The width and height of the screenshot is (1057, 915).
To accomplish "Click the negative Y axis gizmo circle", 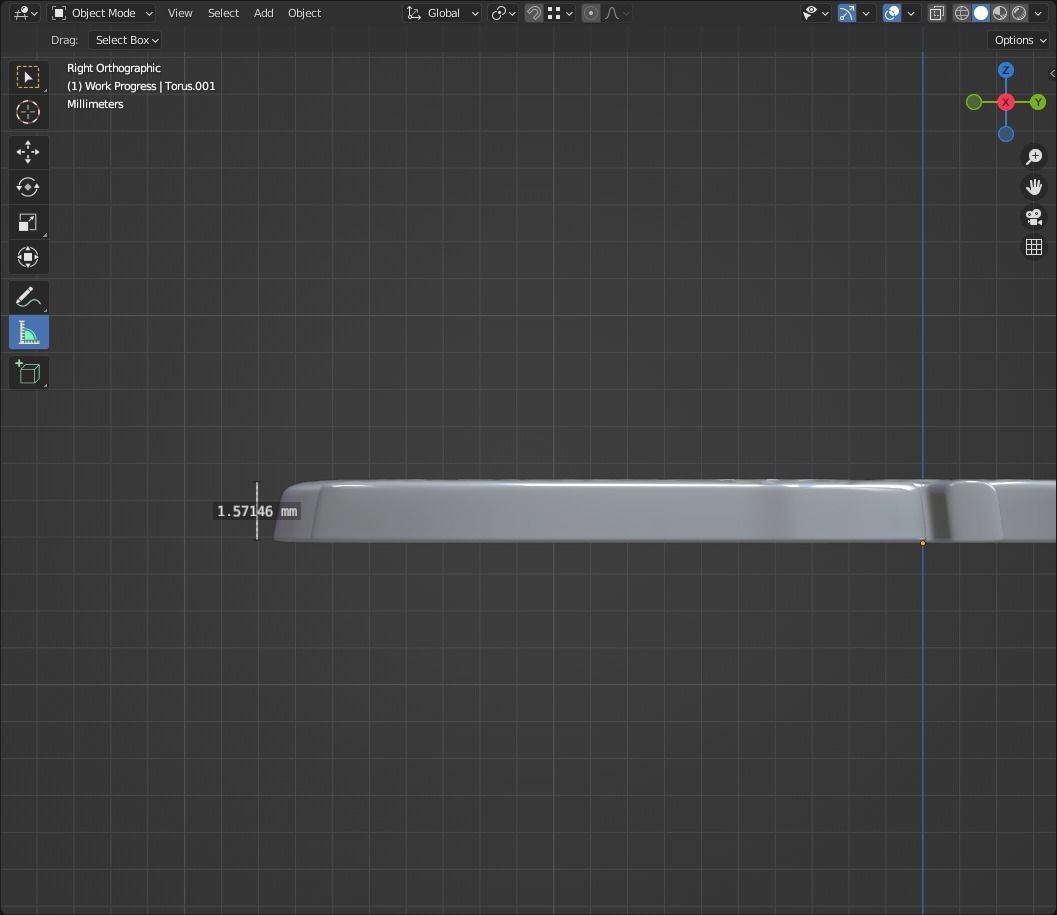I will (974, 102).
